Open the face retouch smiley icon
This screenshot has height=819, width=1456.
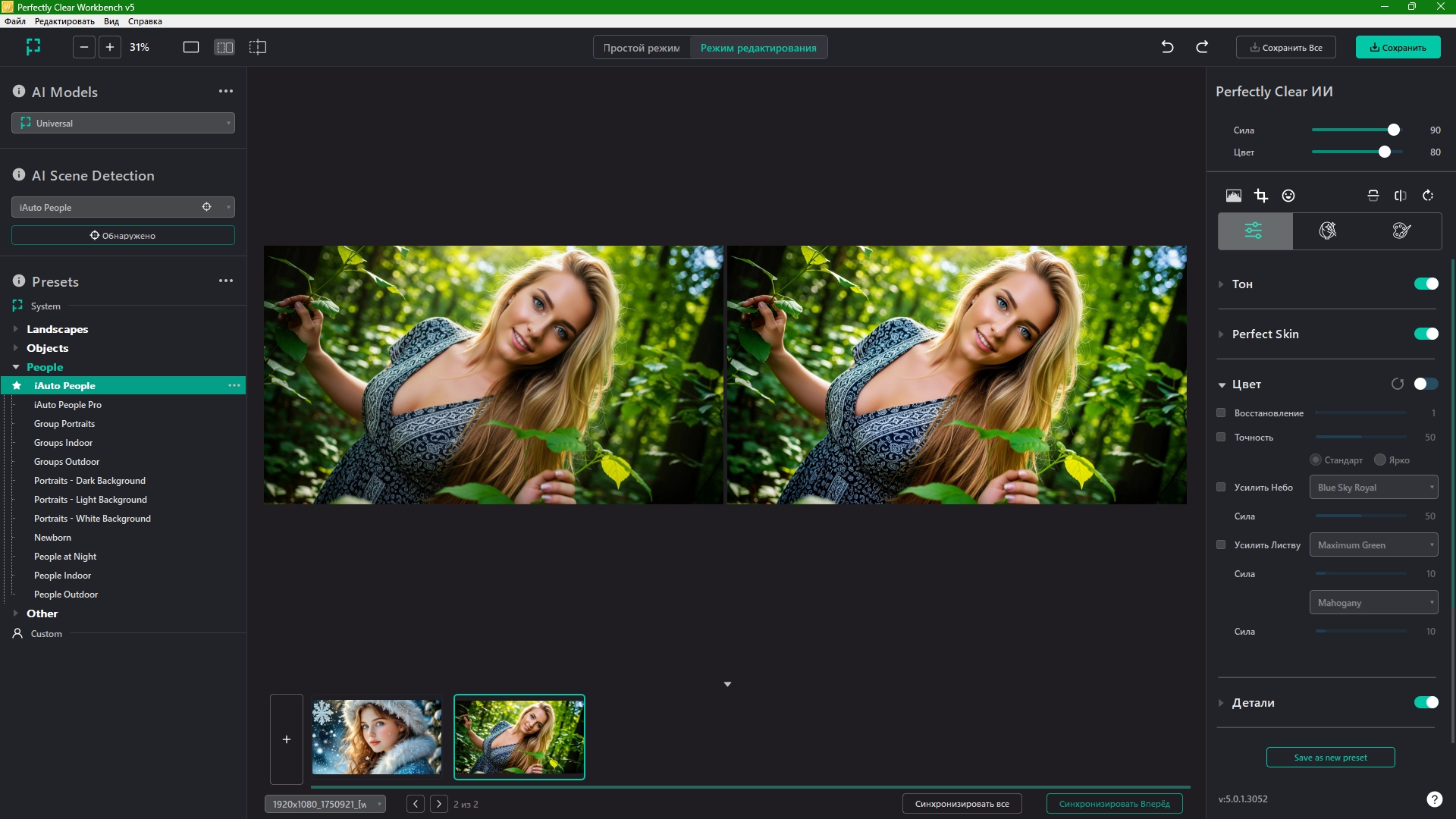(x=1288, y=196)
